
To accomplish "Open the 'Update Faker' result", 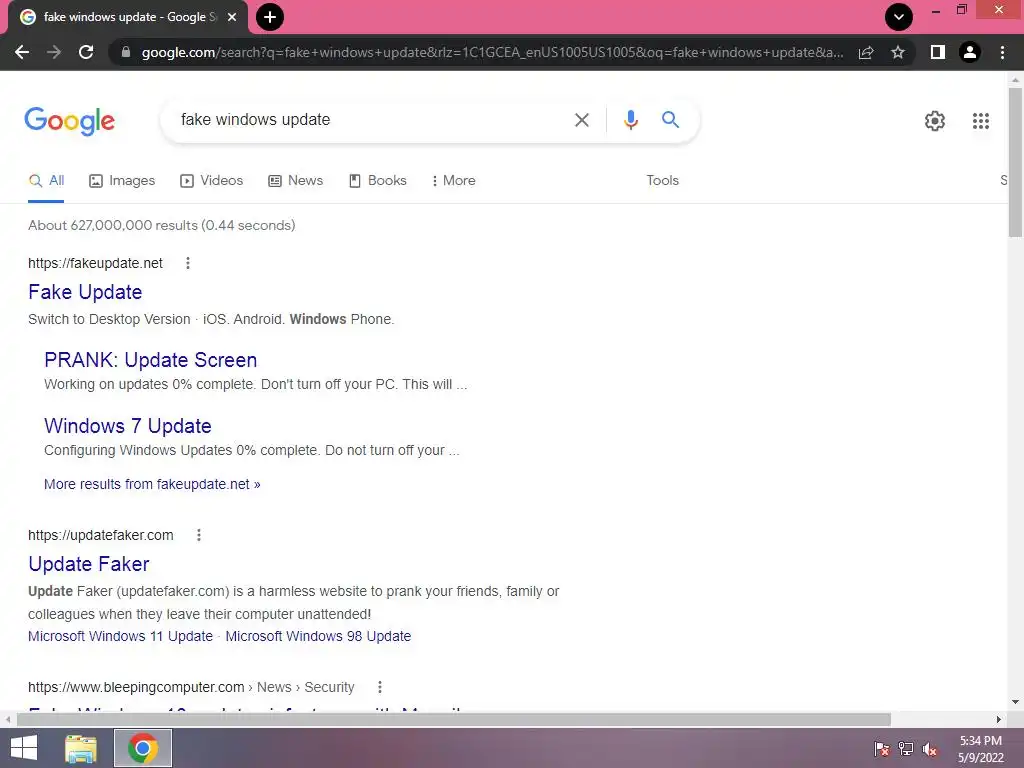I will pos(89,564).
